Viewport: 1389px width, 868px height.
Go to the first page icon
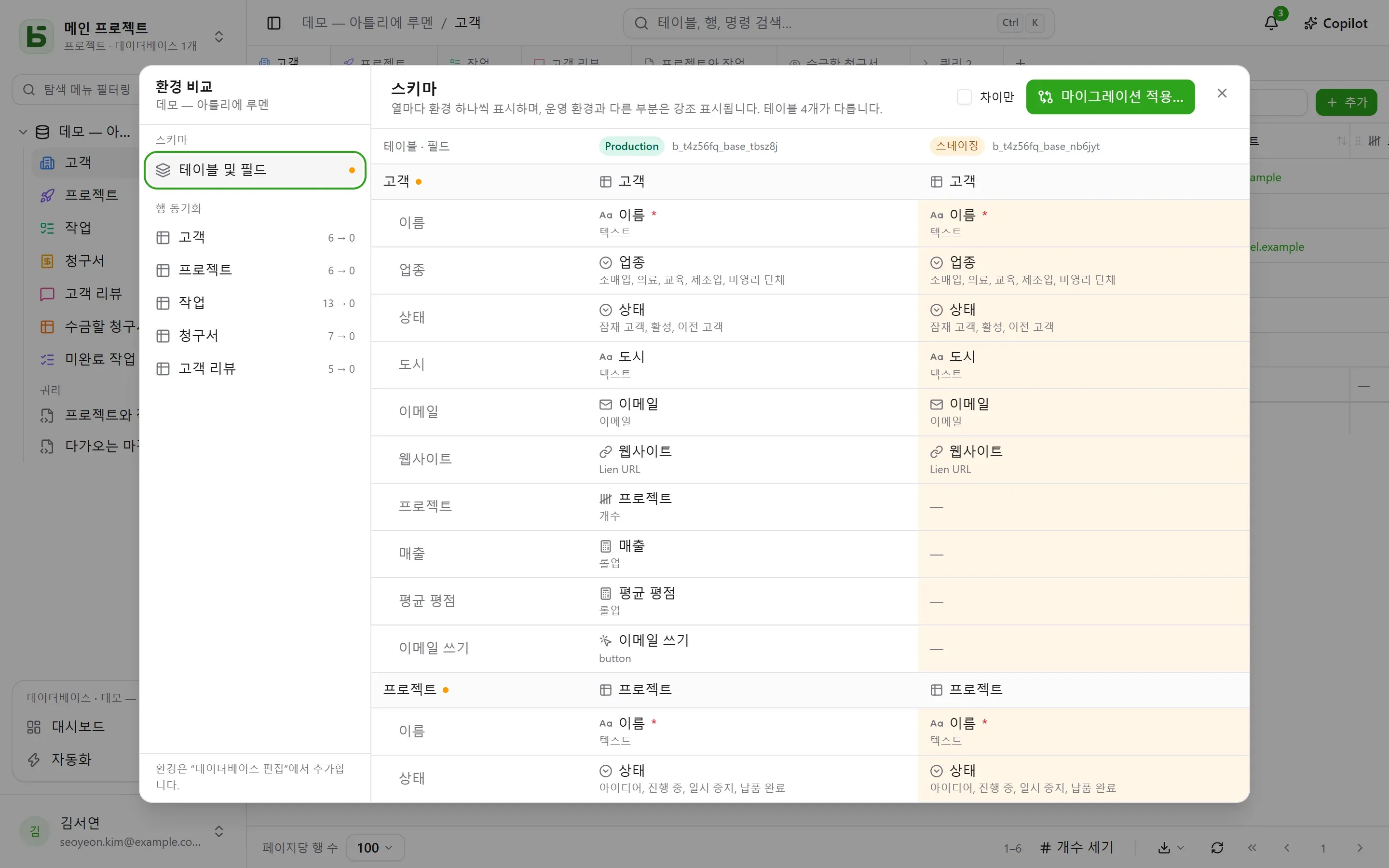point(1252,847)
